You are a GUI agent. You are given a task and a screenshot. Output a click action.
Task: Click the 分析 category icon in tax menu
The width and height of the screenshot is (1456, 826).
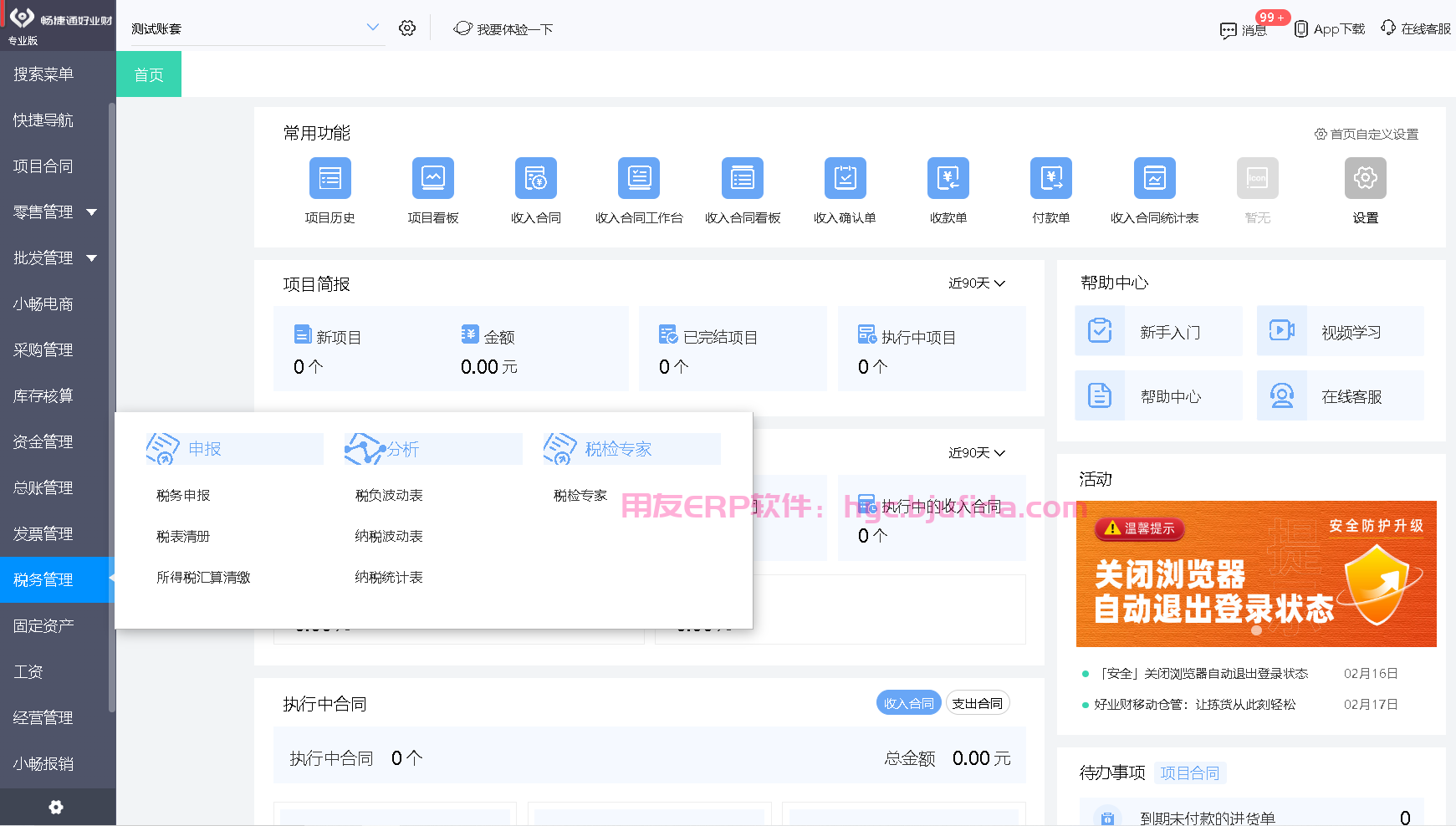pyautogui.click(x=365, y=449)
